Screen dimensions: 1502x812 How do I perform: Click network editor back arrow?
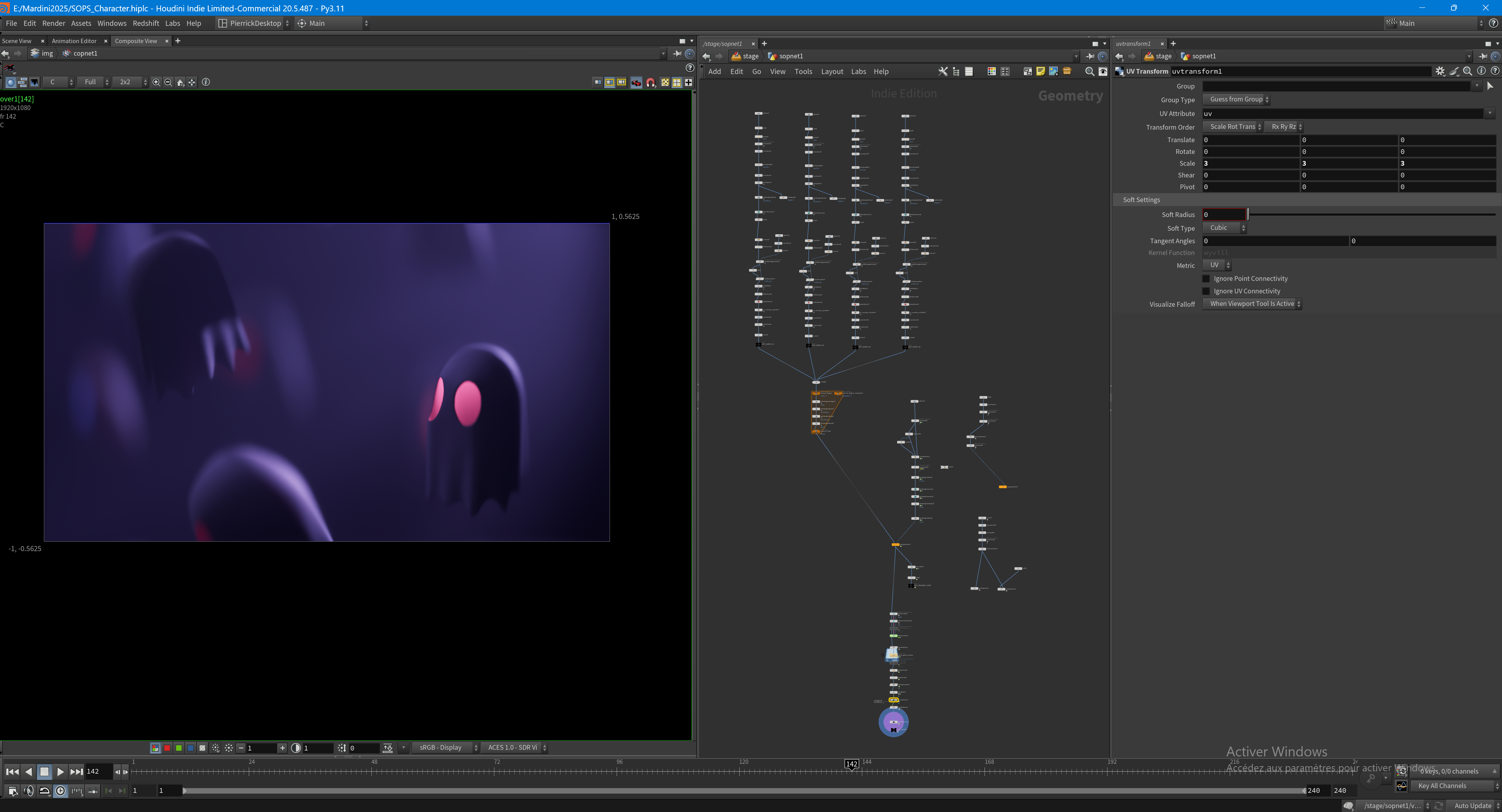(706, 56)
